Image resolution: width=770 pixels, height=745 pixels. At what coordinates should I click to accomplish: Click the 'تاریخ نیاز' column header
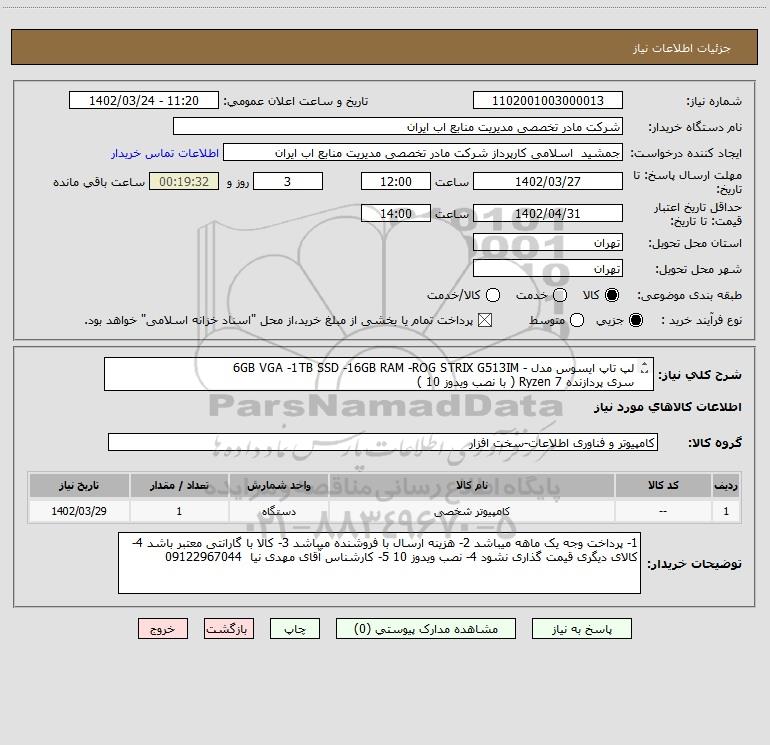[79, 485]
